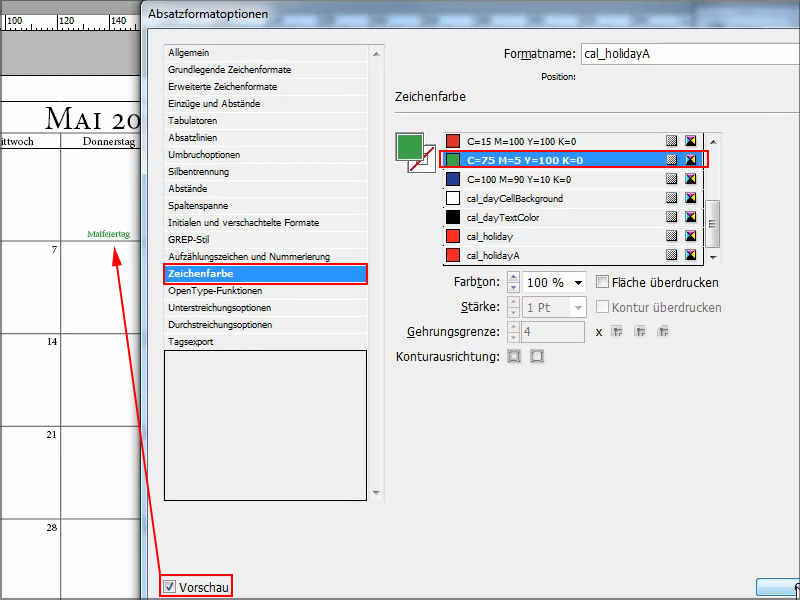800x600 pixels.
Task: Click process color icon of cal_holiday row
Action: (671, 235)
